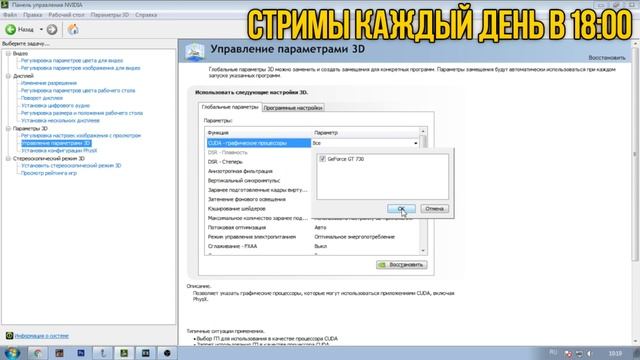The height and width of the screenshot is (360, 640).
Task: Click the Отмена button
Action: click(434, 209)
